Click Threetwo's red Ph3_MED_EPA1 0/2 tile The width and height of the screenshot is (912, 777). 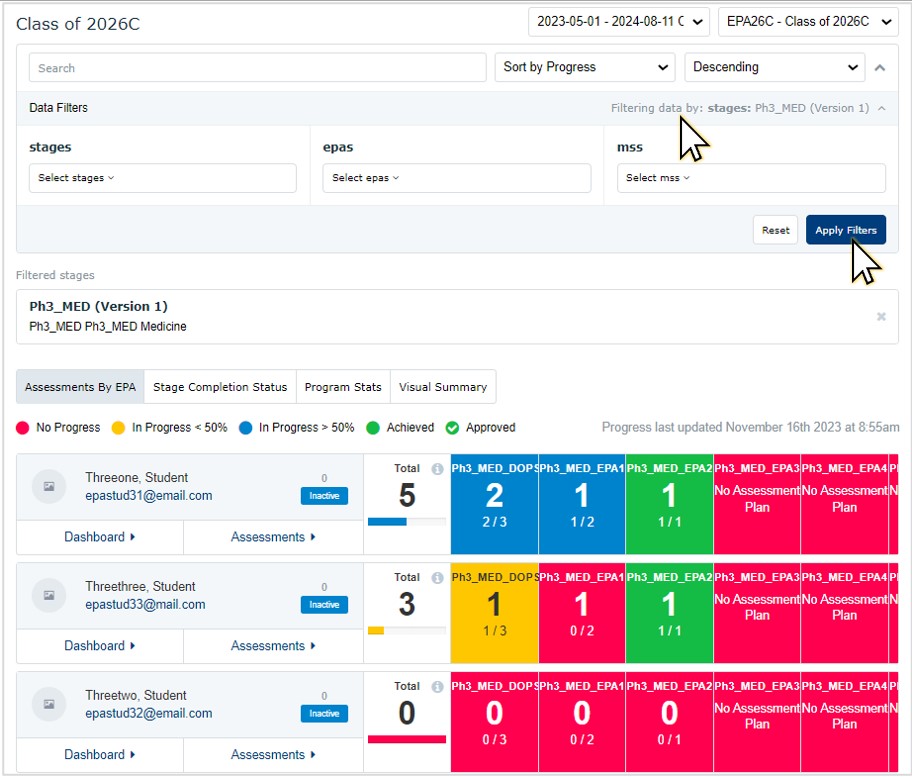tap(582, 721)
